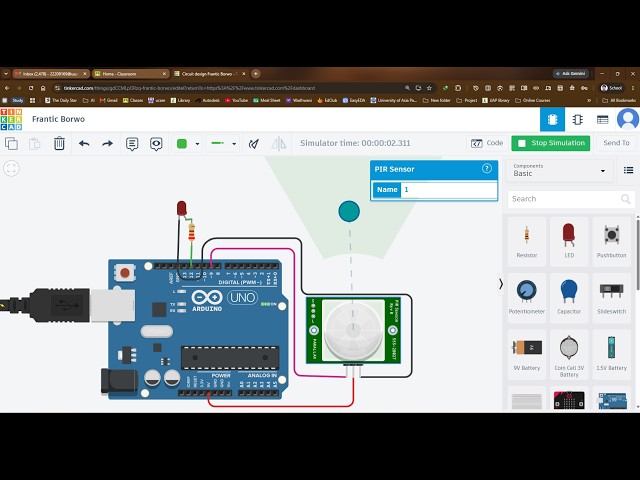Select the Pushbutton component
The image size is (640, 480).
pyautogui.click(x=611, y=241)
